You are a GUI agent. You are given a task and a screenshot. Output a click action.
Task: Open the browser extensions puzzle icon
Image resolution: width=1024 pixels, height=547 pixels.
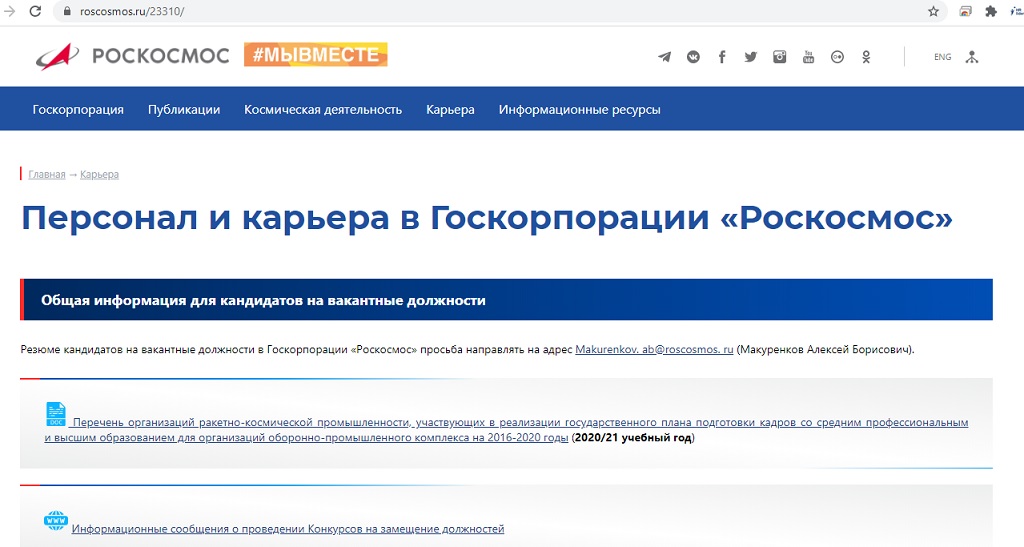click(991, 11)
